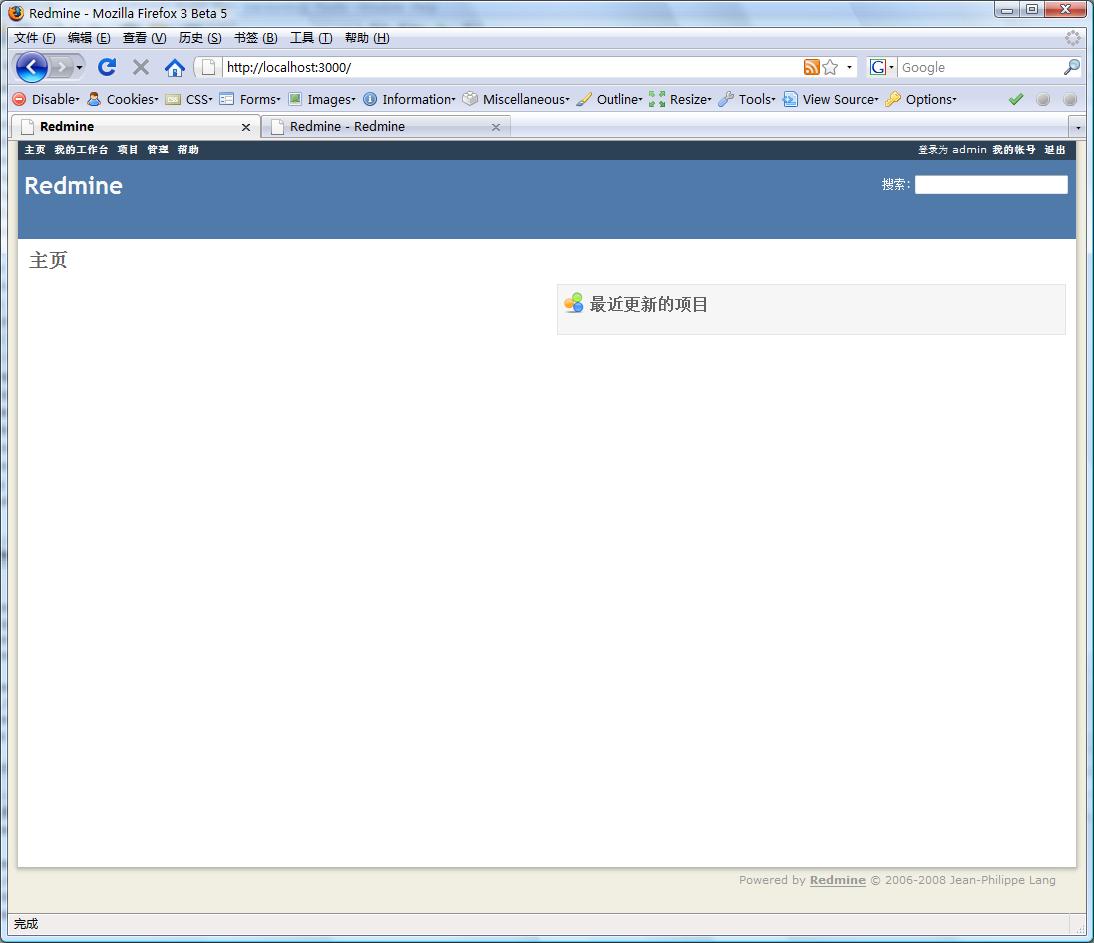Reload the page with the refresh icon

(107, 67)
